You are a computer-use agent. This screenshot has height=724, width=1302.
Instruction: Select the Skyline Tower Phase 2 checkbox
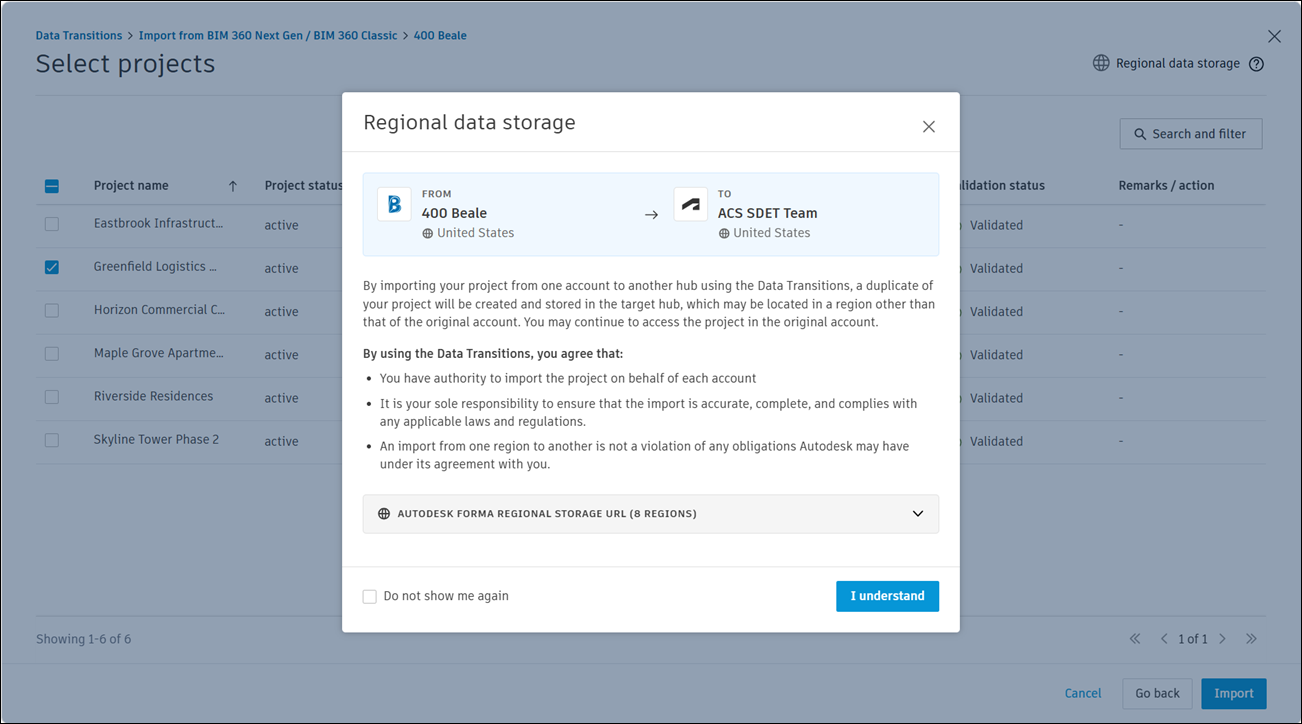pyautogui.click(x=52, y=440)
